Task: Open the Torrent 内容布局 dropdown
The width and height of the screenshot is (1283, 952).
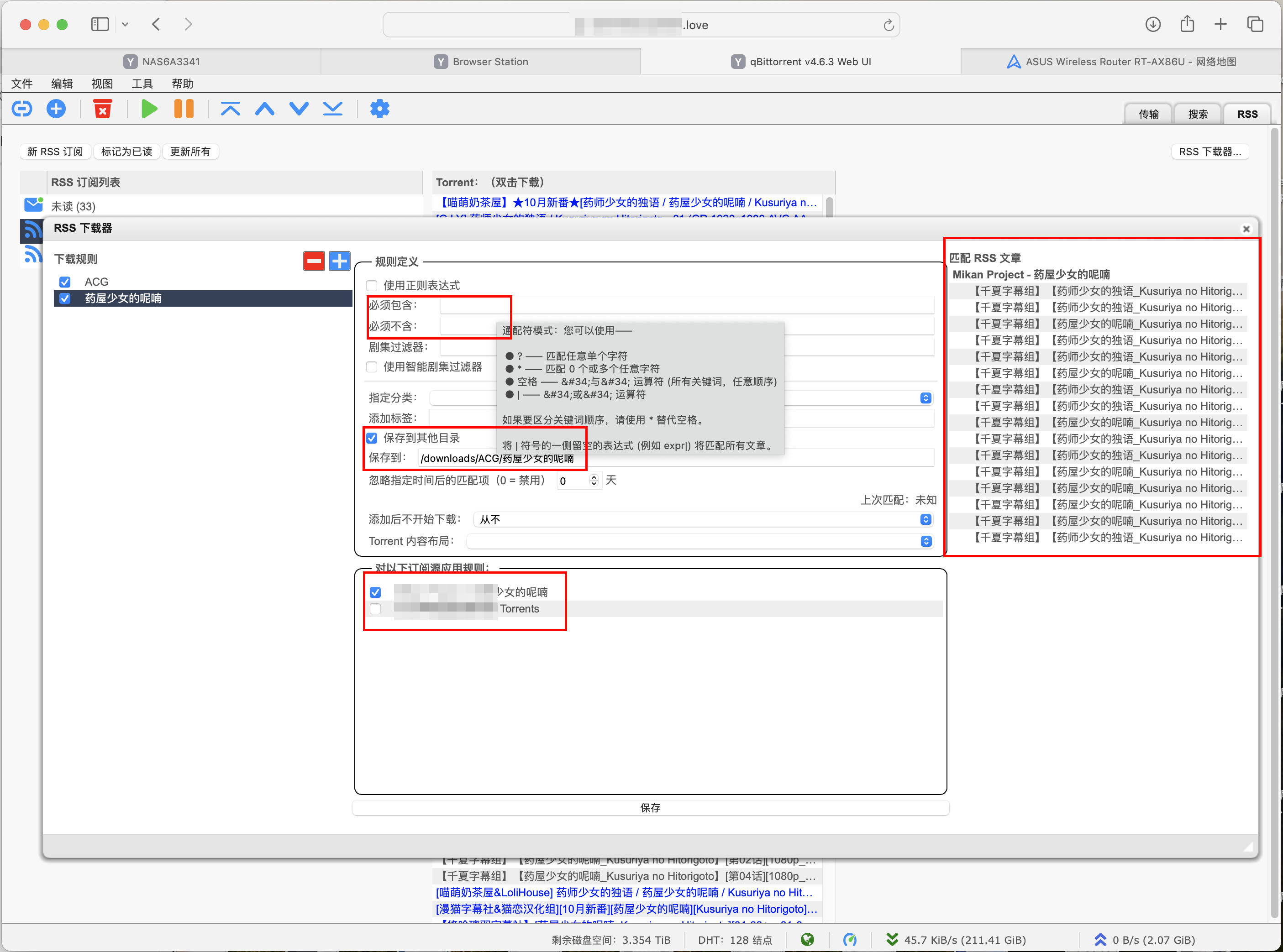Action: point(699,541)
